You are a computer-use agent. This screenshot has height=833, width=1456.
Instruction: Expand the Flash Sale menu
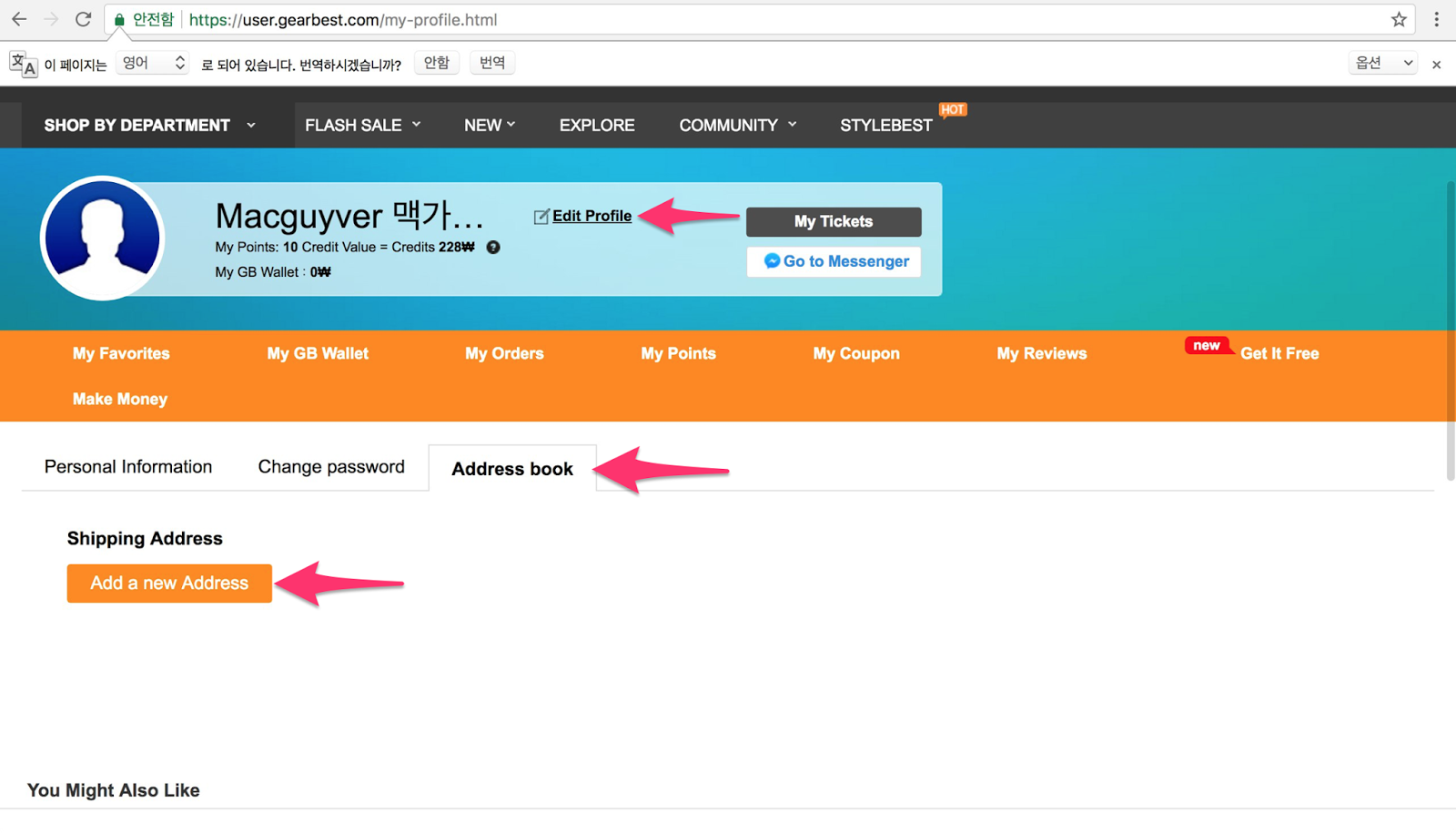pyautogui.click(x=363, y=125)
